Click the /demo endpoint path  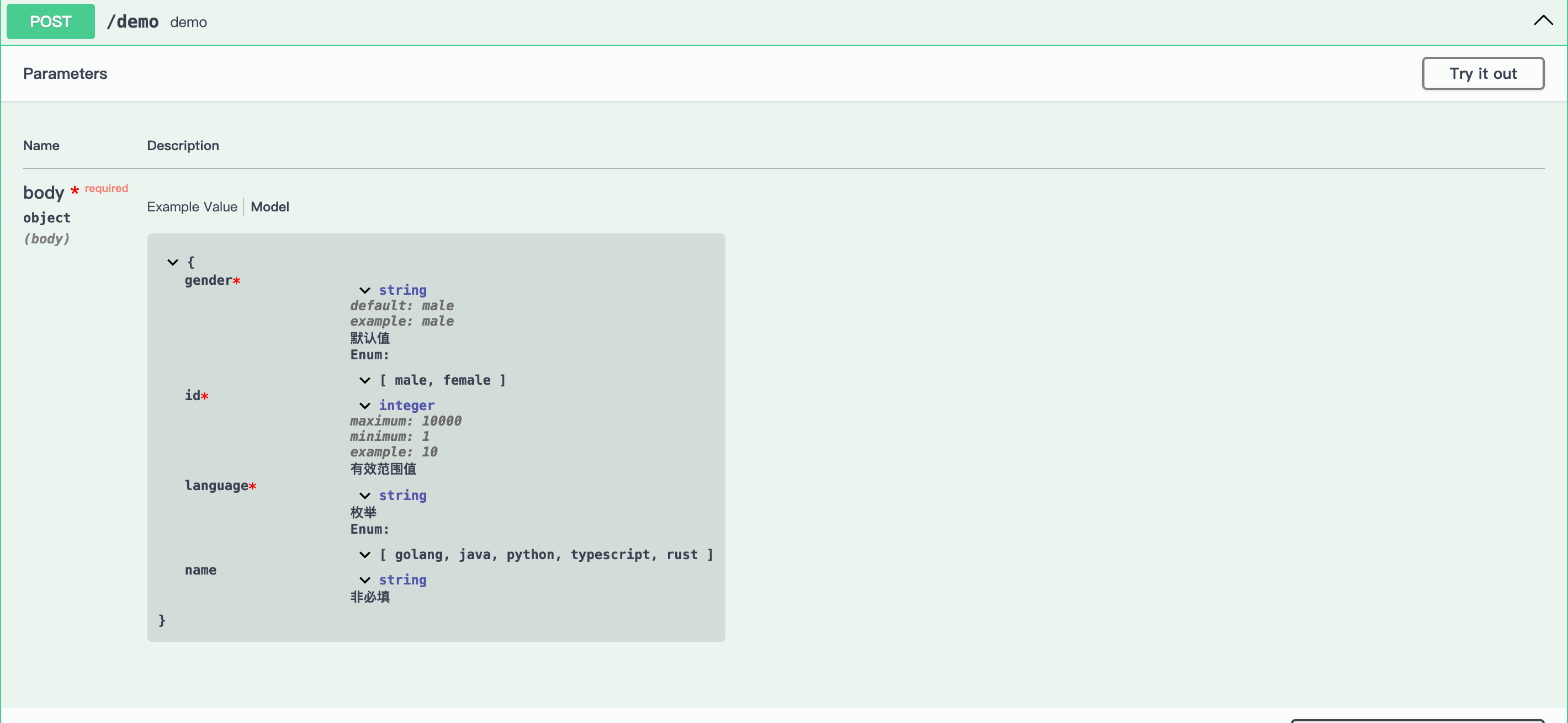tap(132, 22)
